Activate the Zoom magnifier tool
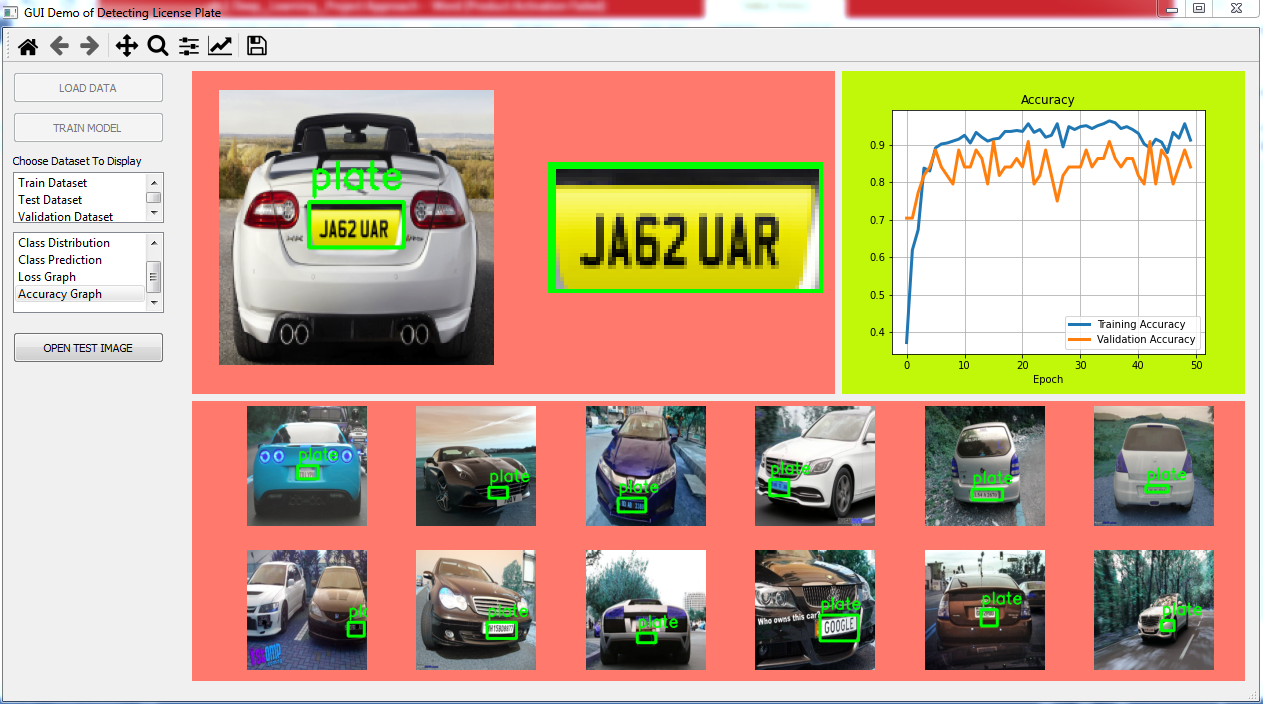The width and height of the screenshot is (1263, 704). tap(157, 45)
